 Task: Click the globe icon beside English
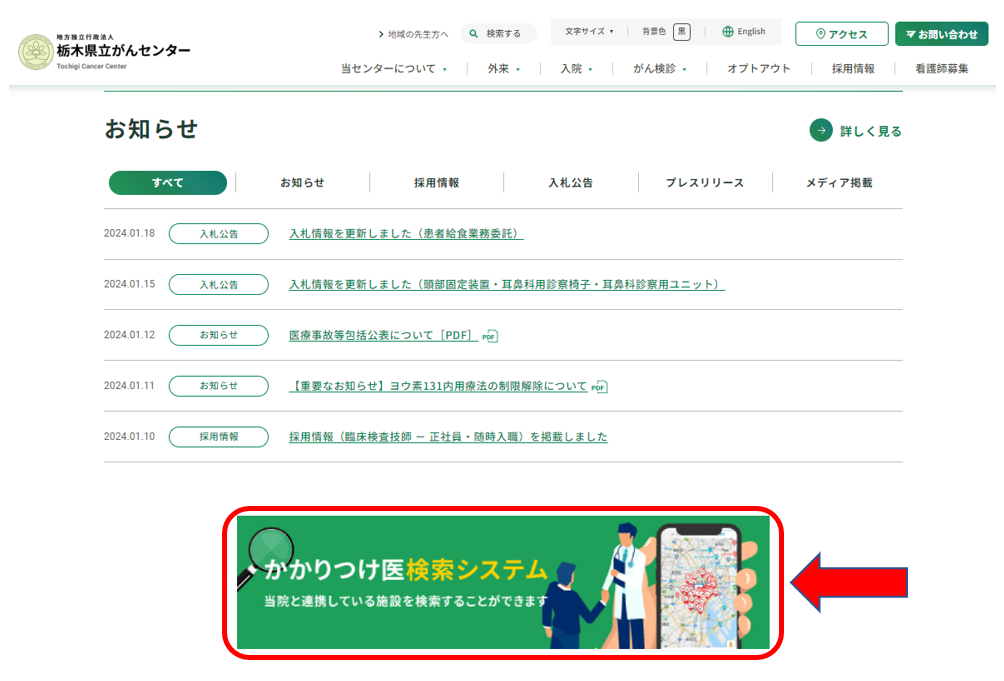point(727,32)
